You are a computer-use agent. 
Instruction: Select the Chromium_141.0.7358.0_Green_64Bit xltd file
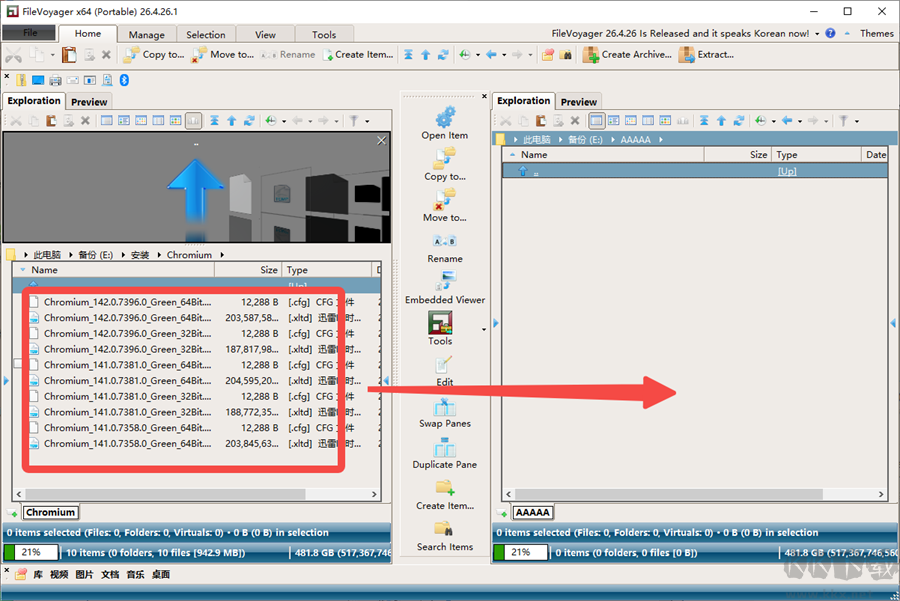pos(196,443)
